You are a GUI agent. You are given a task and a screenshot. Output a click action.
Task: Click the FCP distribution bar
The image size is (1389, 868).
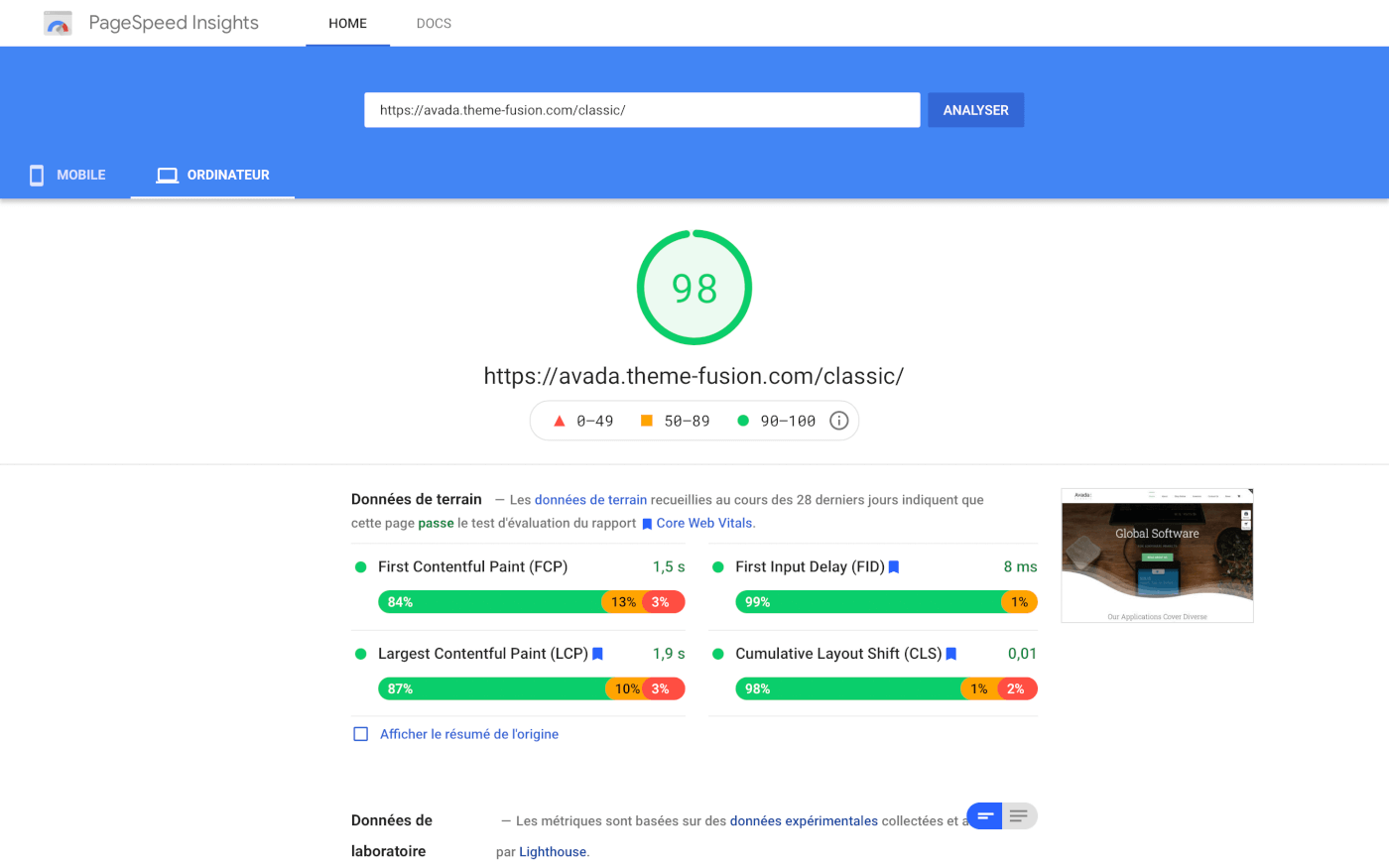[532, 602]
